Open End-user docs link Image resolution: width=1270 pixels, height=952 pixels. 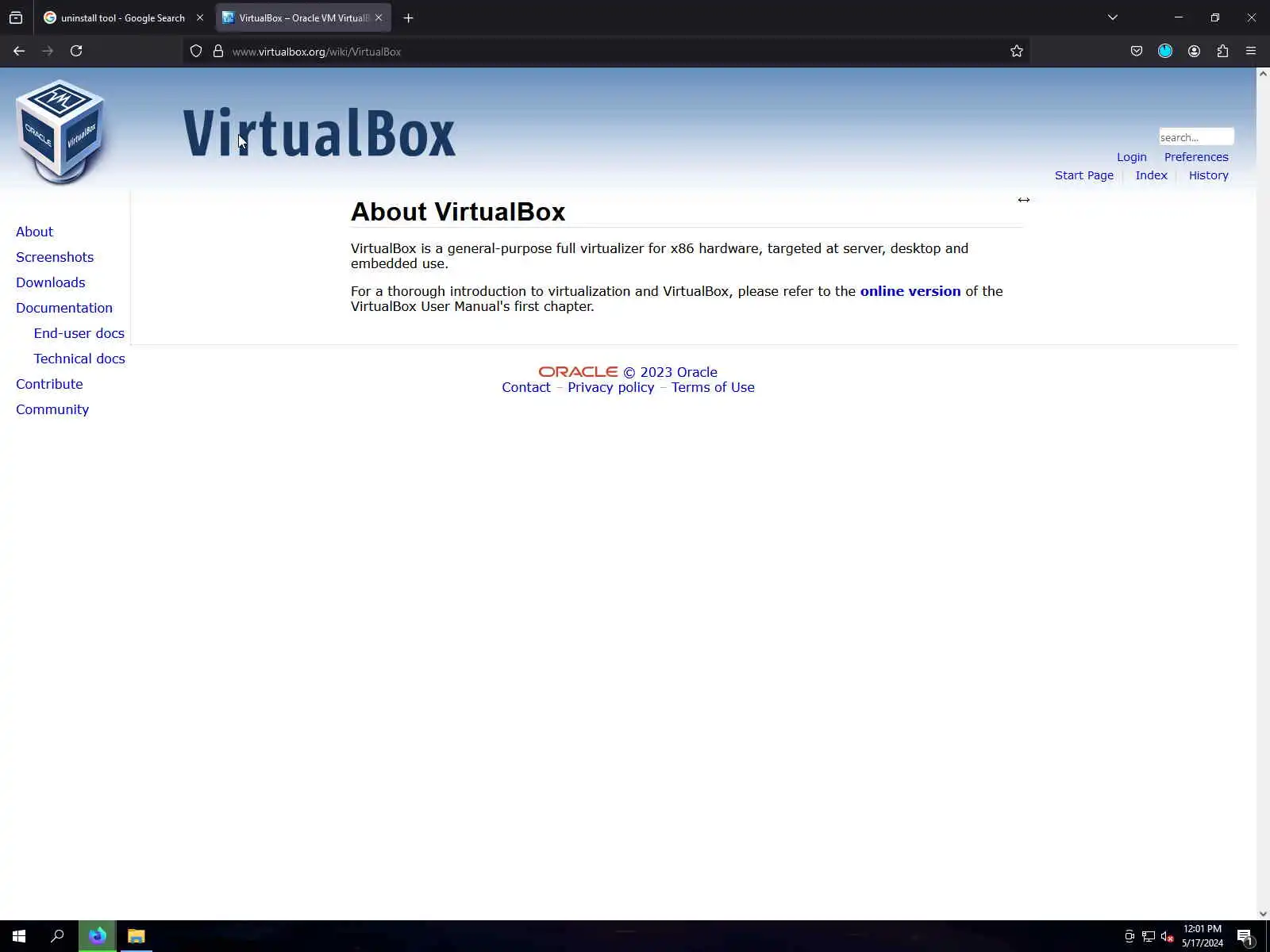79,333
